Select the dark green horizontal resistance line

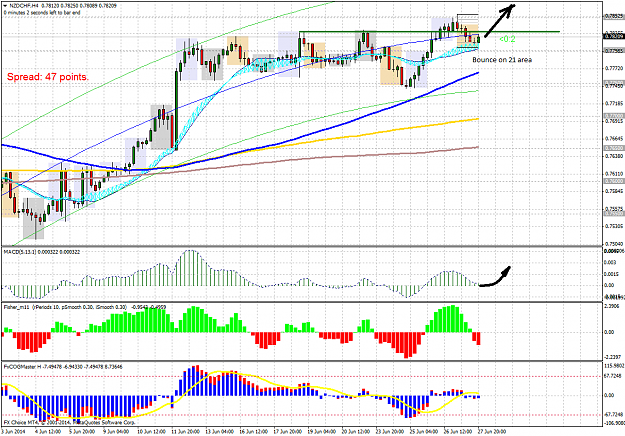[429, 32]
